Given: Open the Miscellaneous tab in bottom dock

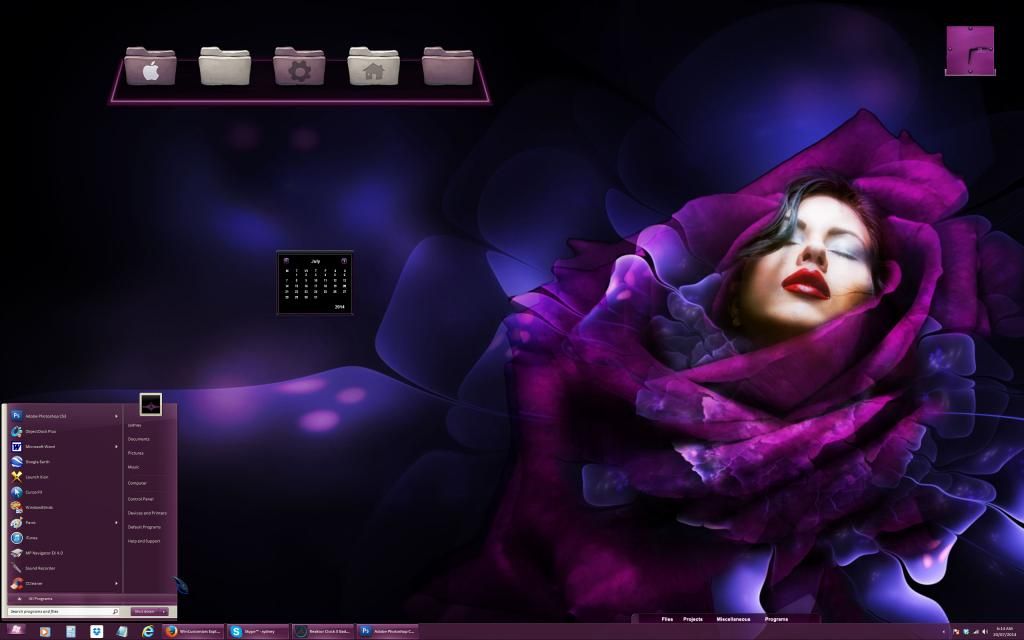Looking at the screenshot, I should 733,619.
